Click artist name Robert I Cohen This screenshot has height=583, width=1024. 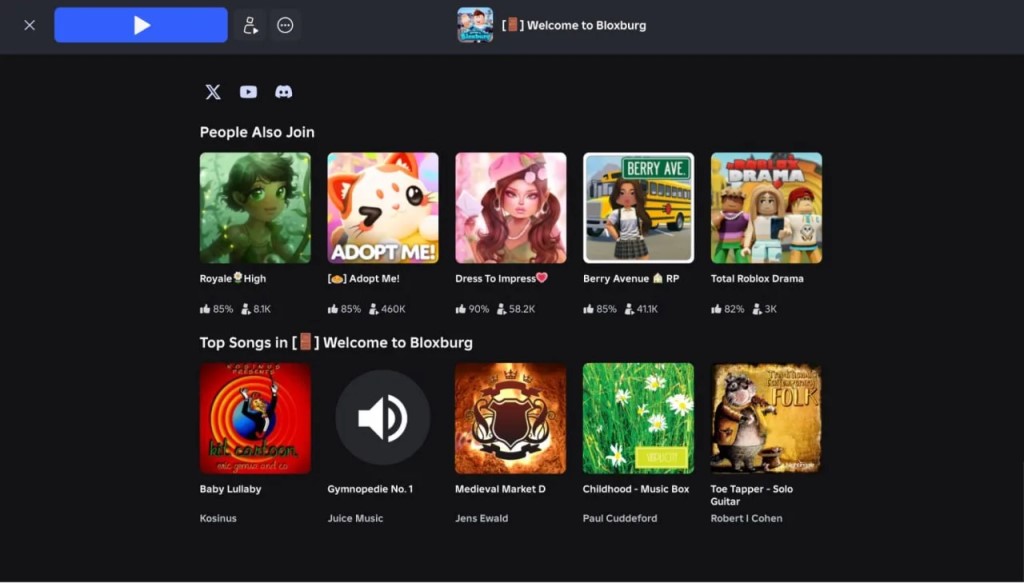pyautogui.click(x=746, y=518)
